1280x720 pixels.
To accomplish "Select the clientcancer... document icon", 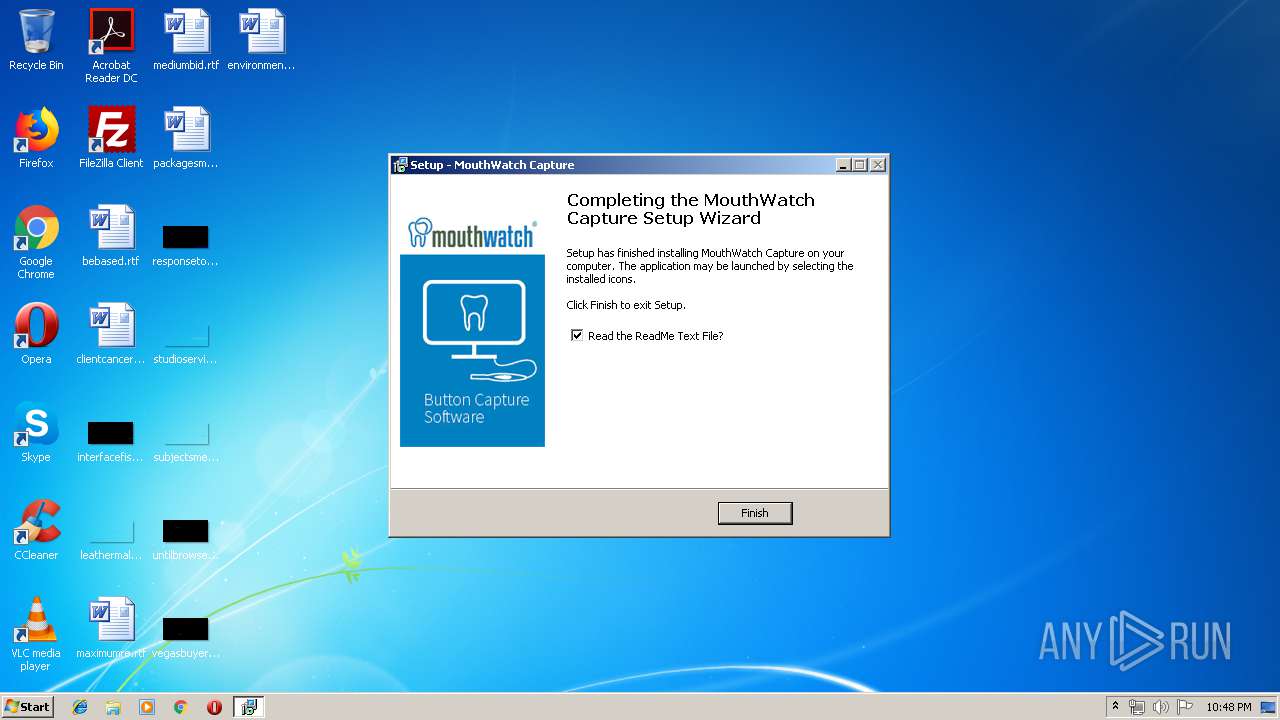I will (x=111, y=334).
